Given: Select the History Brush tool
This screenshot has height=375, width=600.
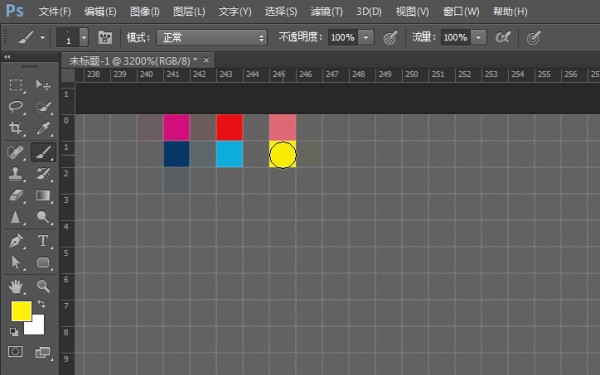Looking at the screenshot, I should pos(43,174).
